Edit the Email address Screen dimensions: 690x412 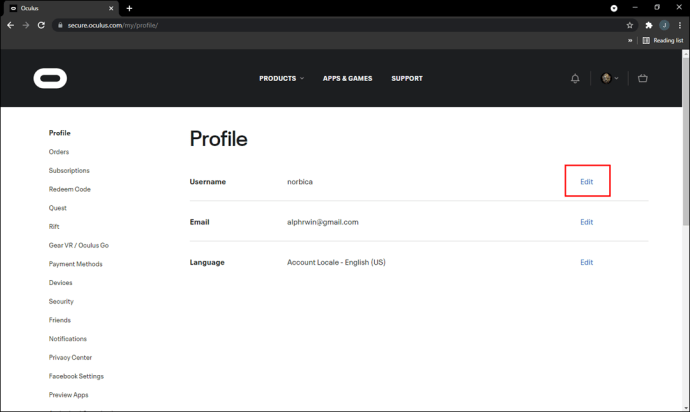click(x=587, y=222)
